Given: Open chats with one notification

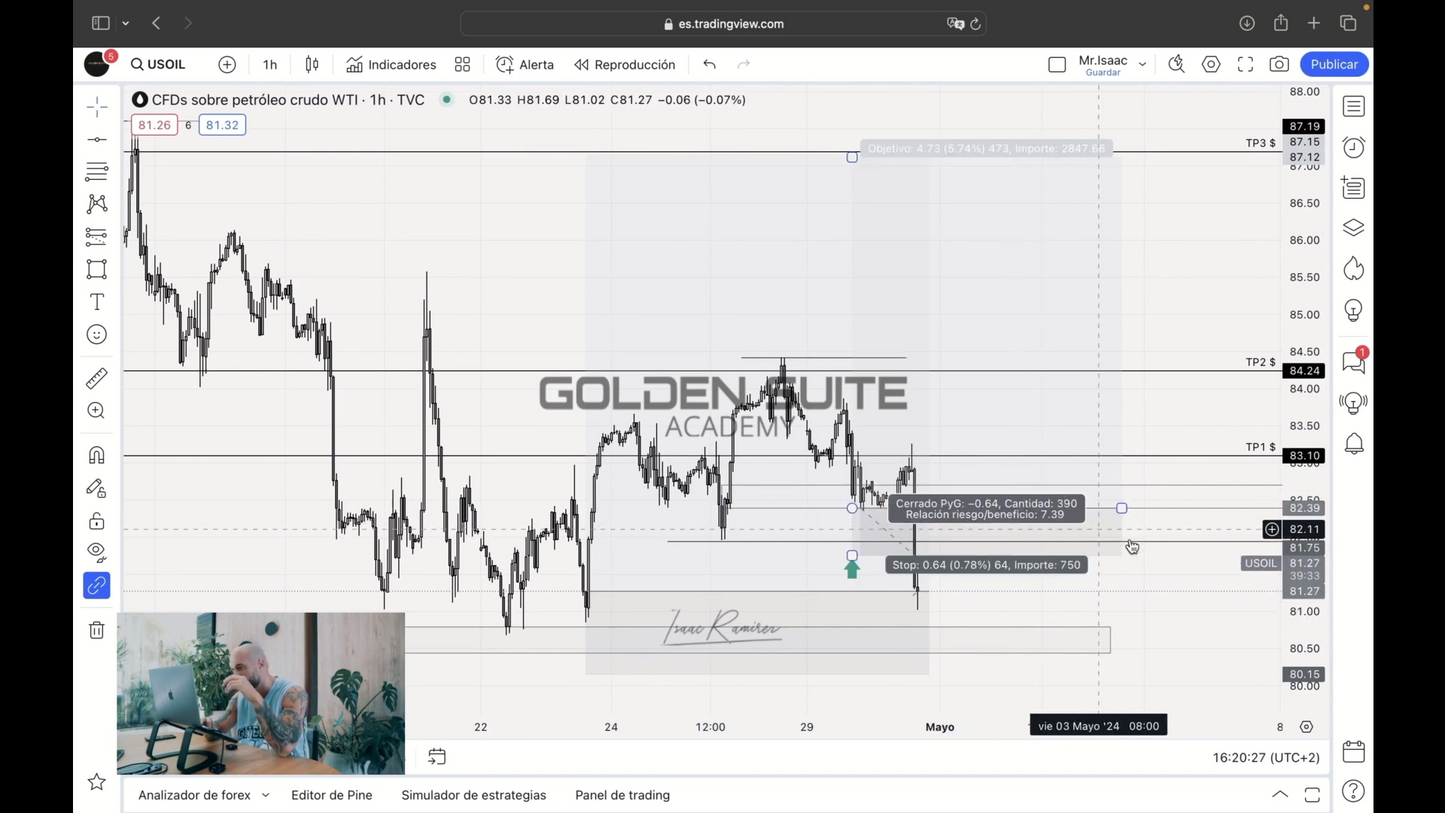Looking at the screenshot, I should (1354, 361).
